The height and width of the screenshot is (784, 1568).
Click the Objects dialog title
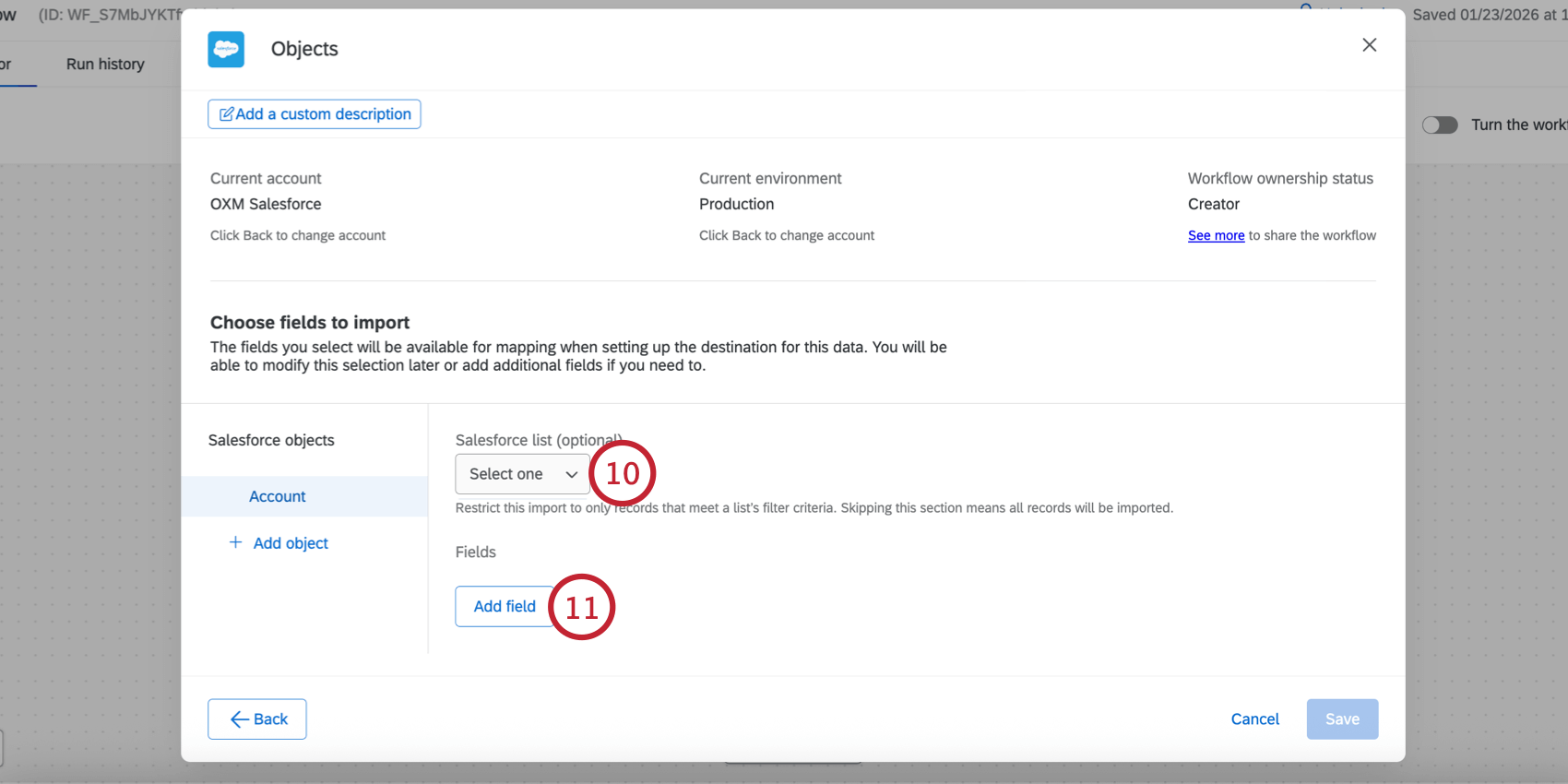click(304, 49)
